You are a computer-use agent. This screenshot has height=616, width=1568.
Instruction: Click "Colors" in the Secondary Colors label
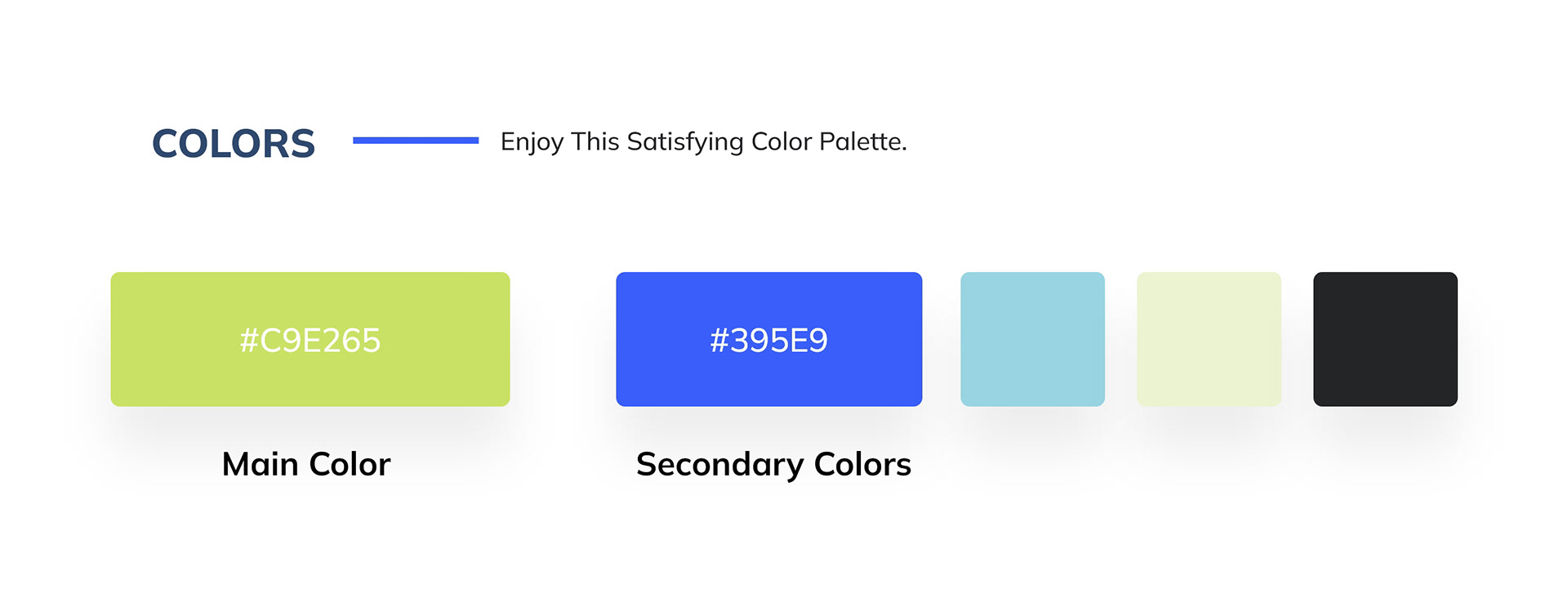(x=862, y=464)
